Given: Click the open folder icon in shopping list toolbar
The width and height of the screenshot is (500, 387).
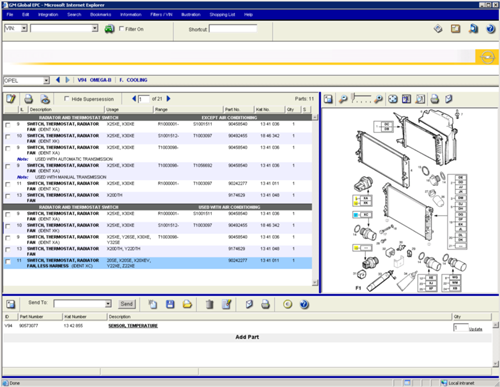Looking at the screenshot, I should point(187,304).
